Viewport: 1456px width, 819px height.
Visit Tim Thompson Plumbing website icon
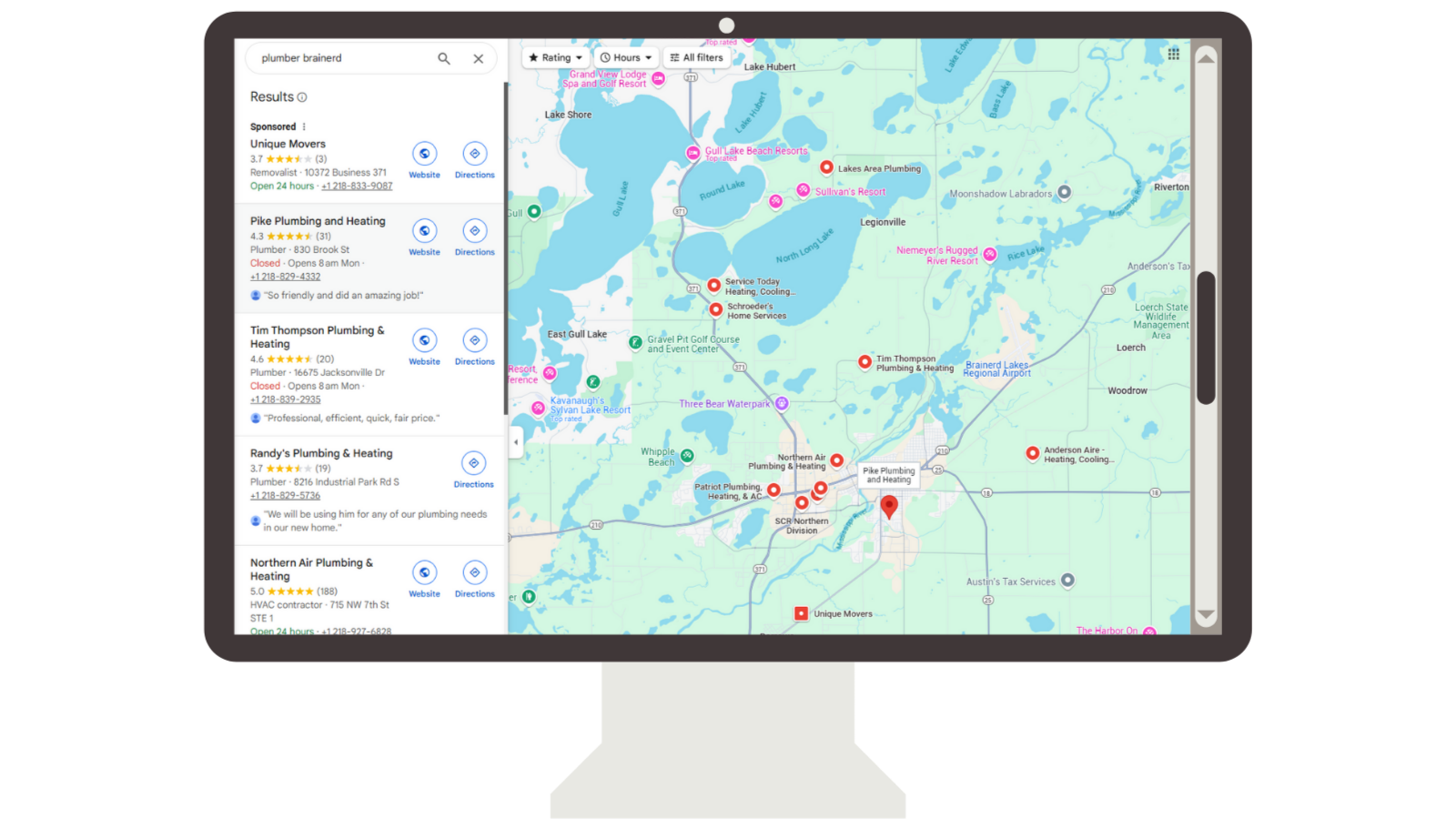[x=424, y=341]
